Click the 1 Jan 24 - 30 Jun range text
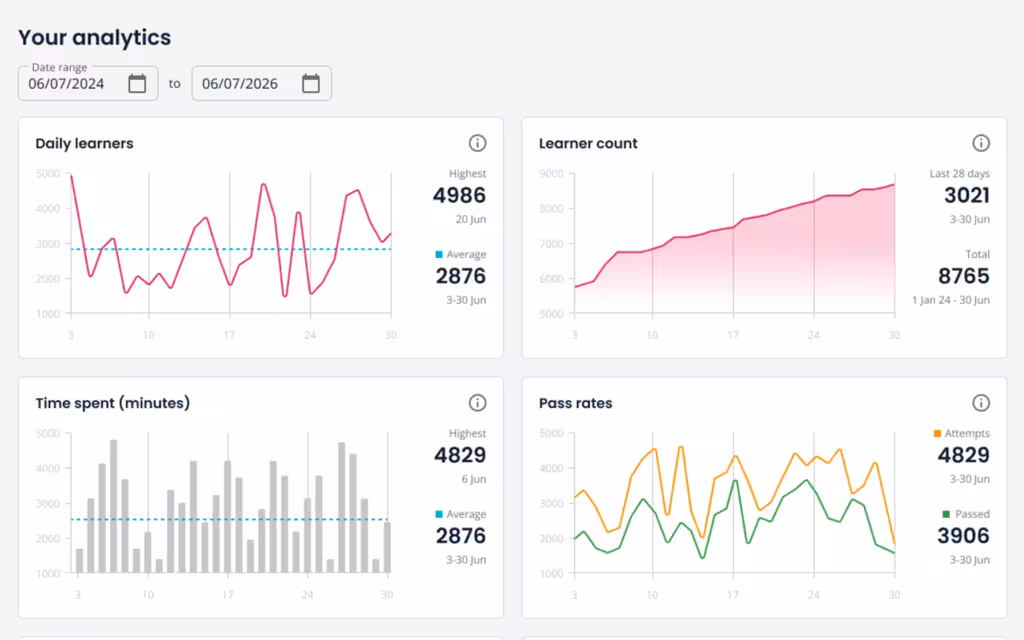The width and height of the screenshot is (1024, 640). pos(951,300)
